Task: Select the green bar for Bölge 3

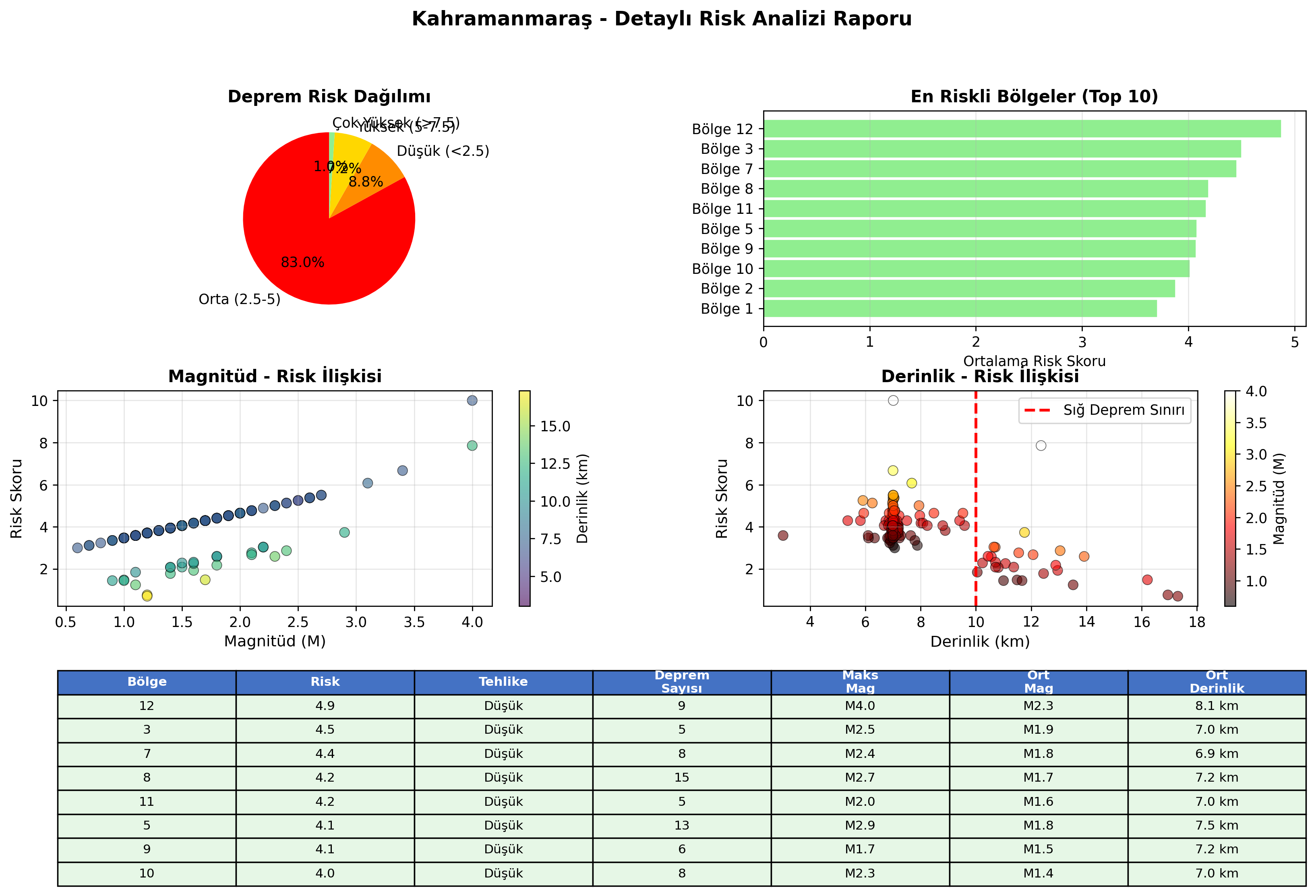Action: click(1002, 149)
